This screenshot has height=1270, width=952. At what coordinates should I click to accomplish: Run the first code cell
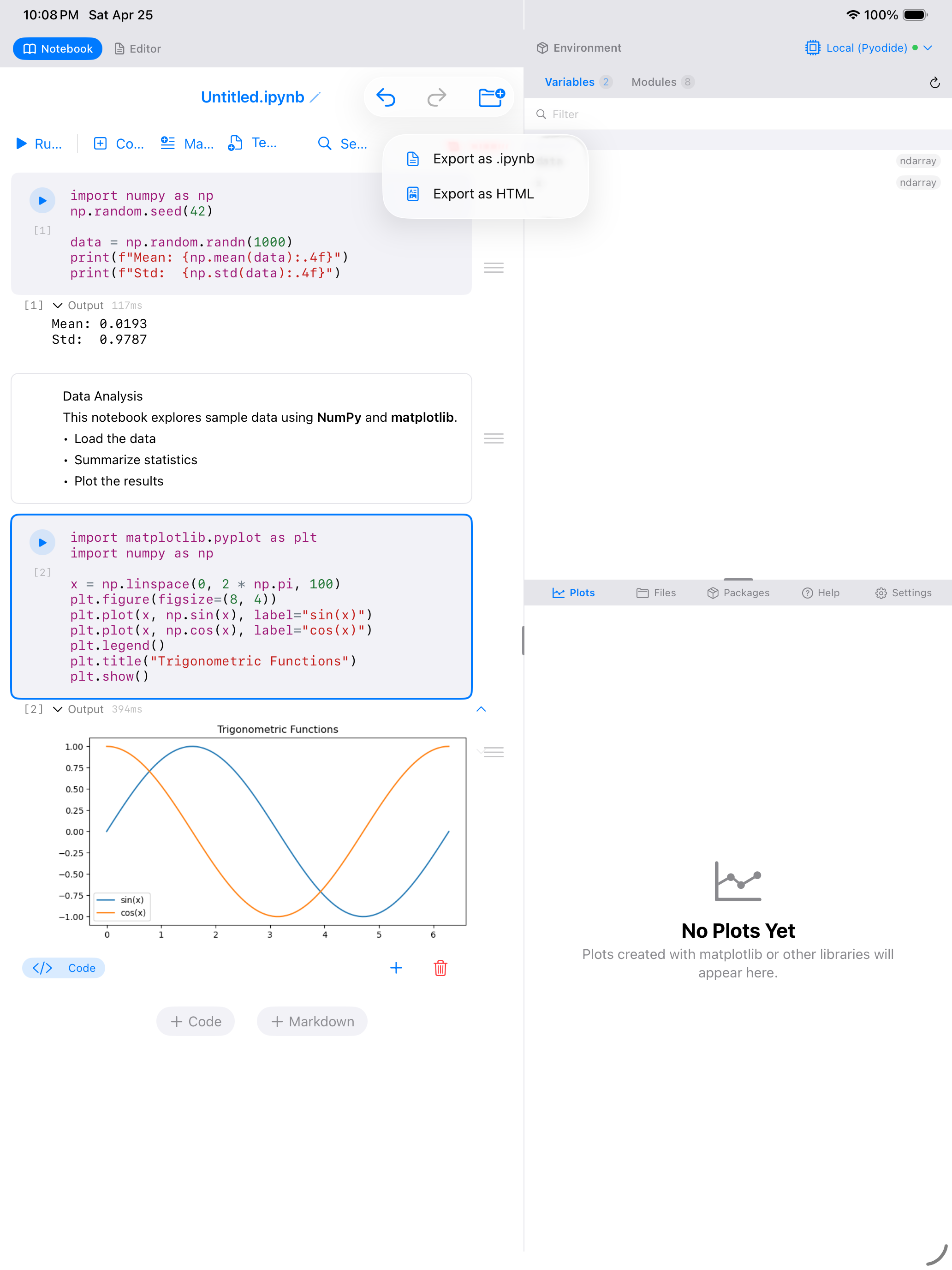42,200
